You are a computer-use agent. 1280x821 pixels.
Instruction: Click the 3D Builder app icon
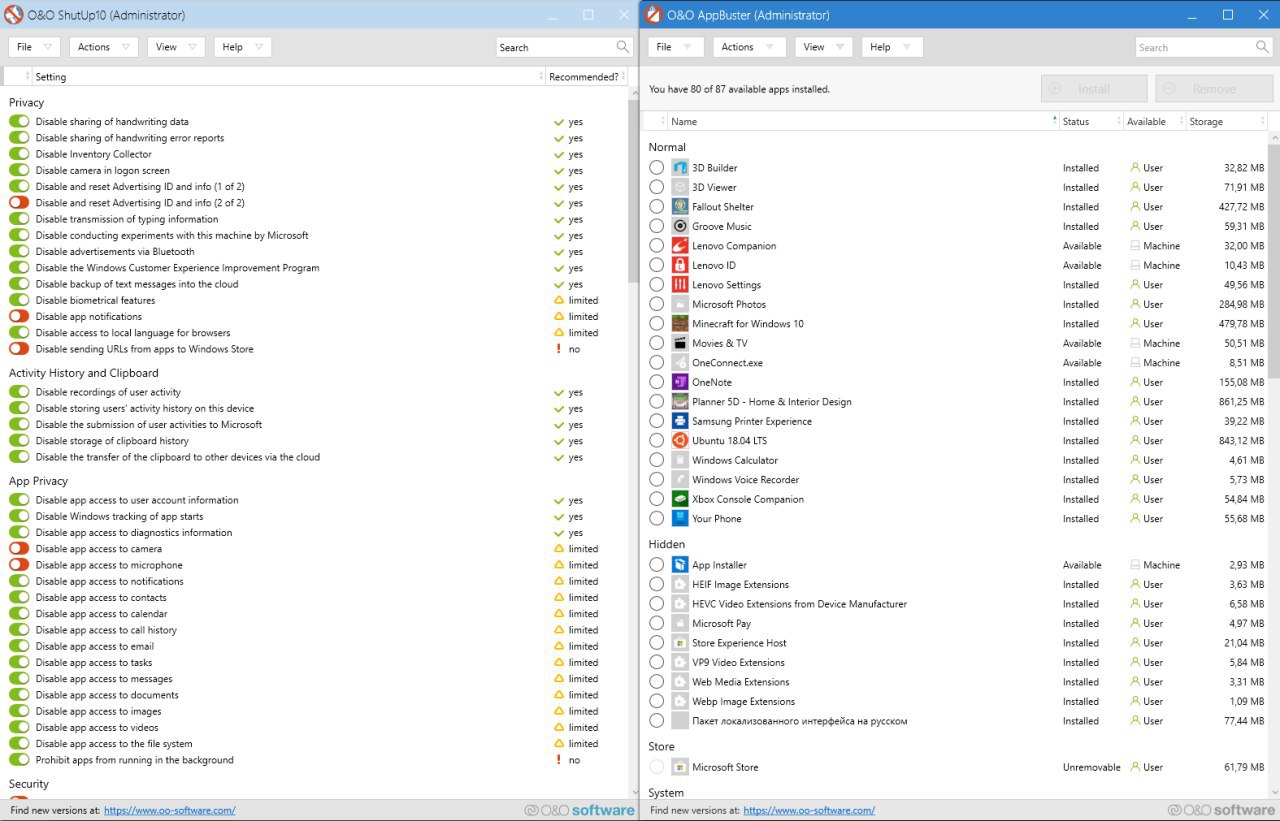(680, 168)
